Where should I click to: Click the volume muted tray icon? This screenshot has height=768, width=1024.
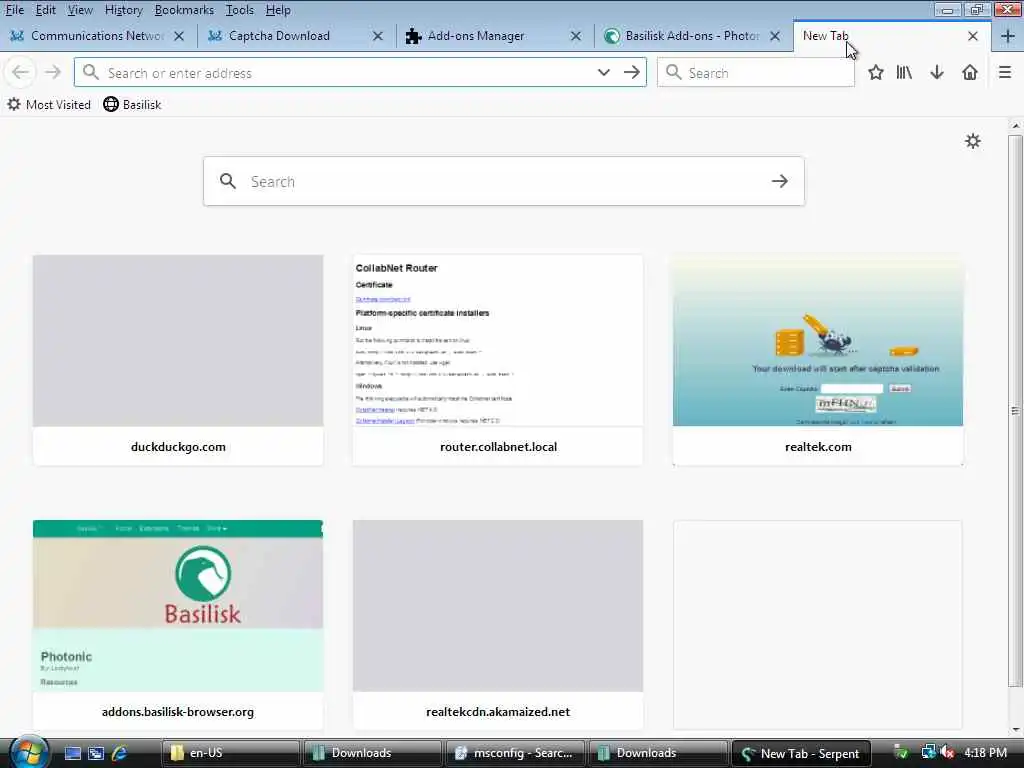click(x=948, y=753)
